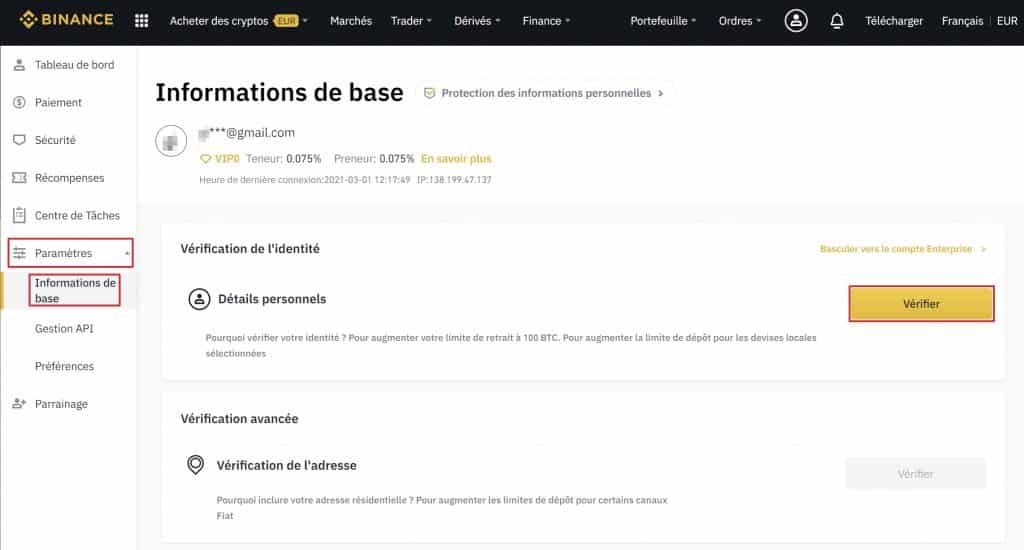Collapse the Paramètres section arrow
1024x550 pixels.
[x=127, y=253]
